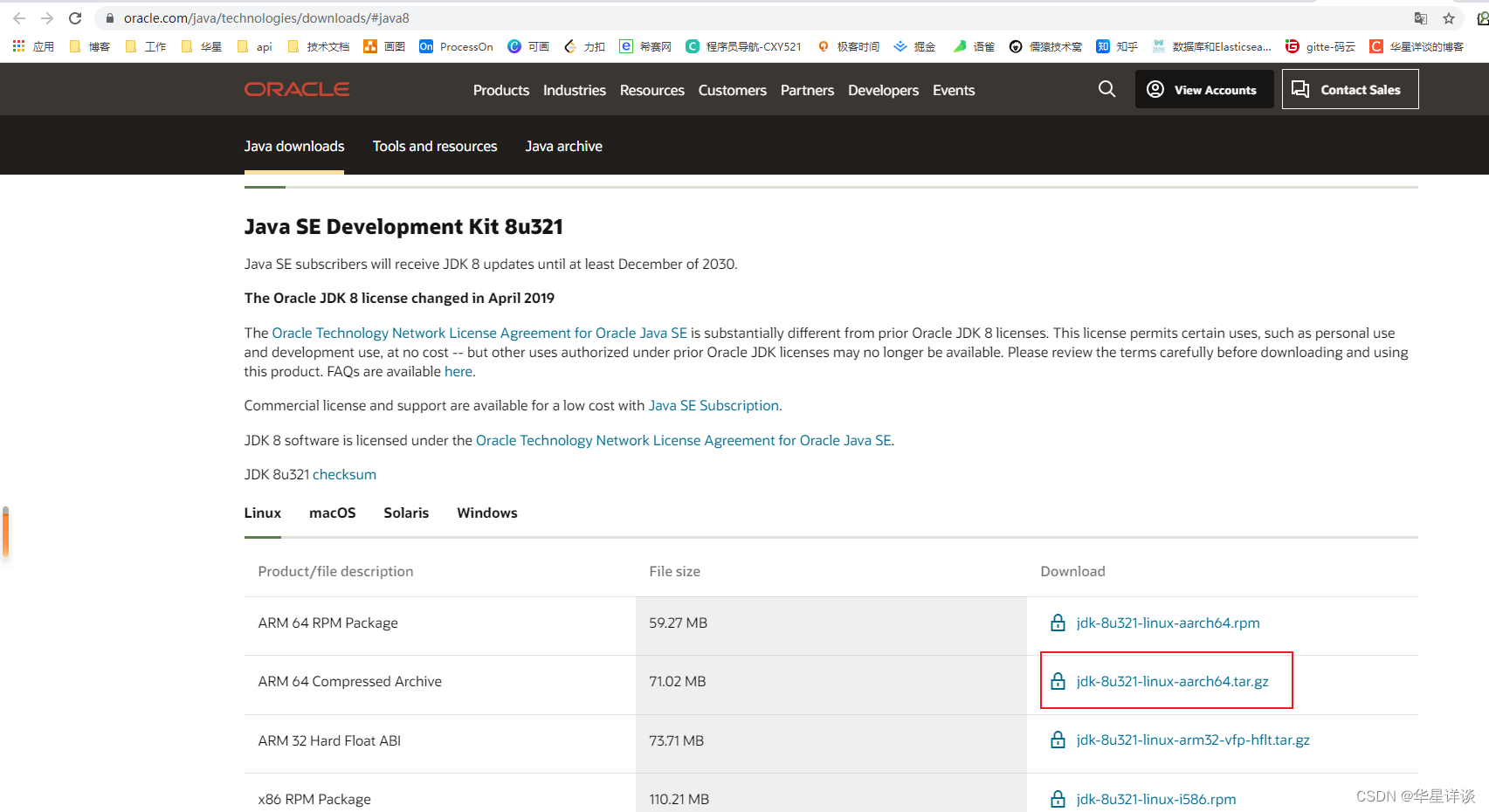This screenshot has width=1489, height=812.
Task: Open the 极客时间 bookmark
Action: click(x=848, y=46)
